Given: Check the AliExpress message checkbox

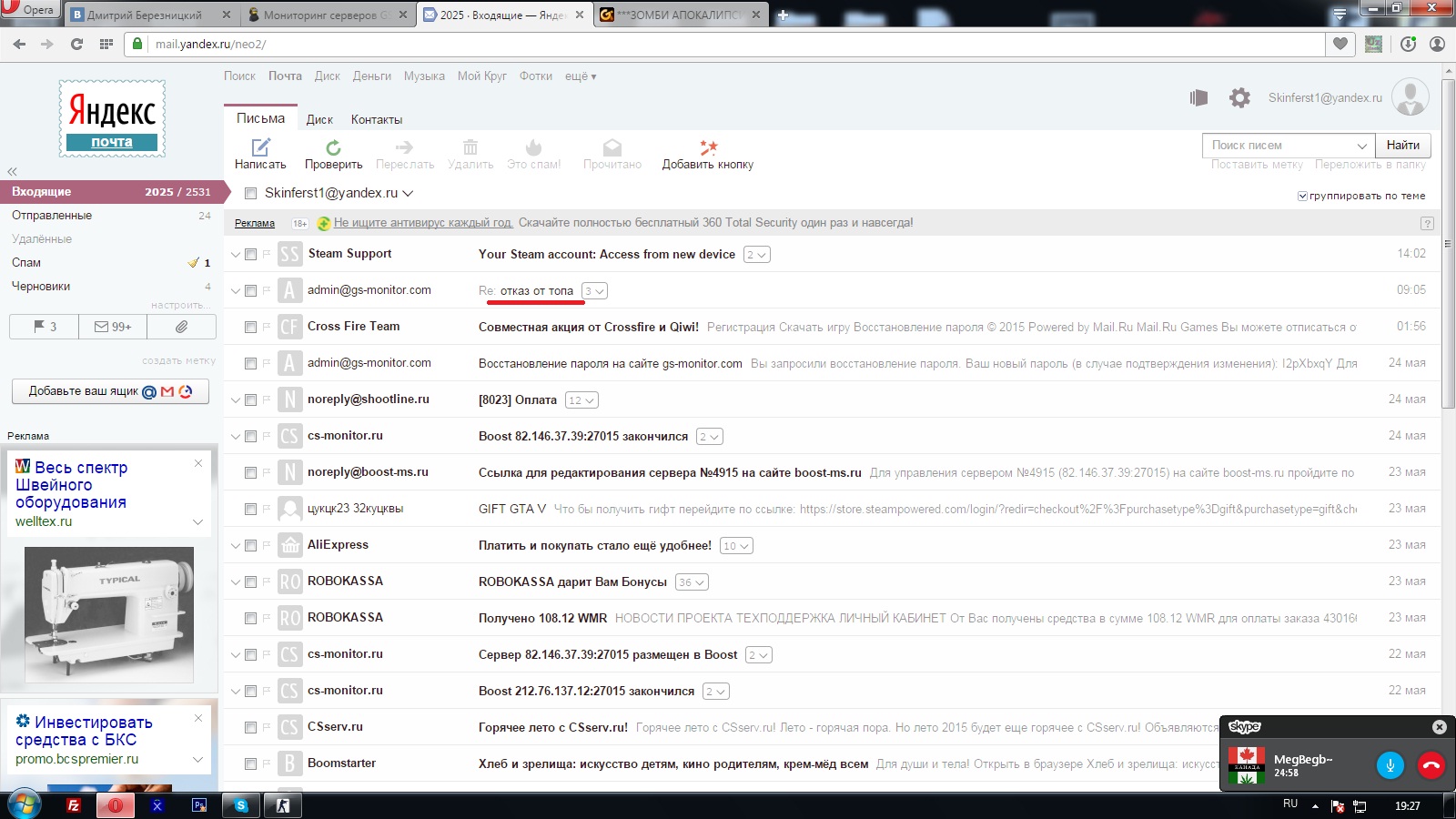Looking at the screenshot, I should [x=250, y=545].
